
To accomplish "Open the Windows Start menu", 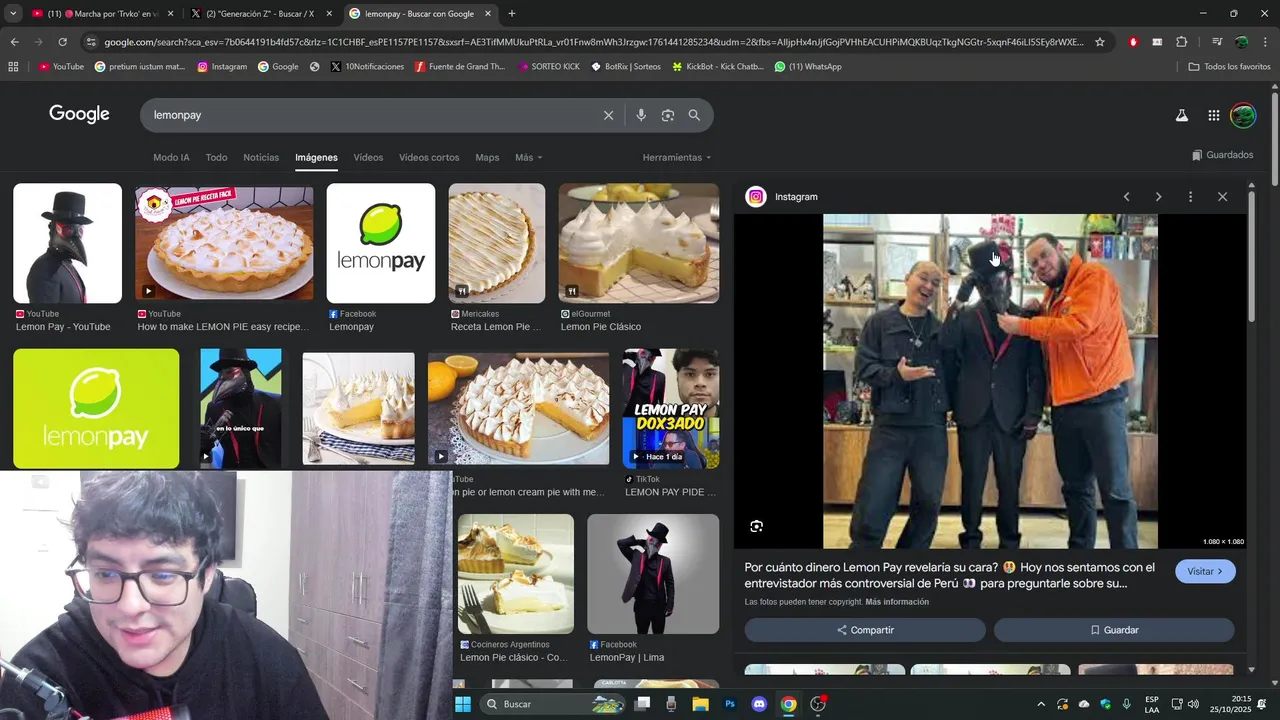I will (462, 704).
